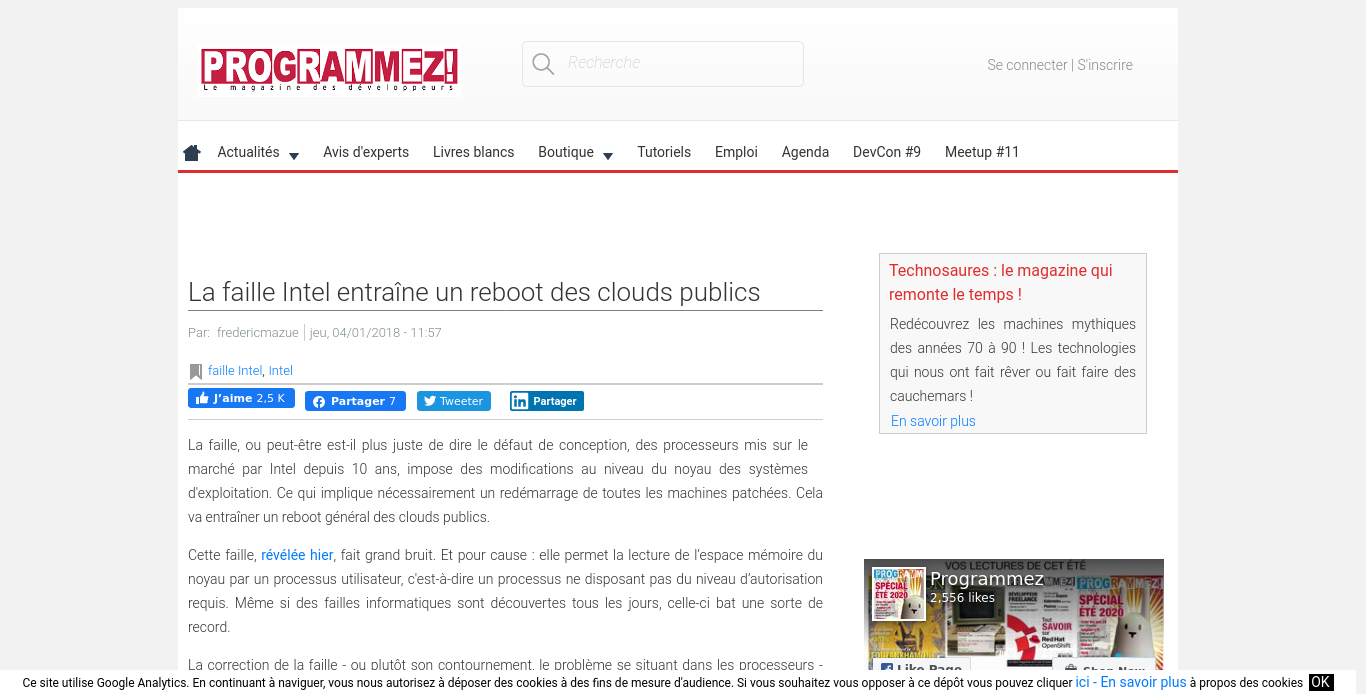The width and height of the screenshot is (1366, 694).
Task: Click the magnifying glass search icon
Action: [x=543, y=64]
